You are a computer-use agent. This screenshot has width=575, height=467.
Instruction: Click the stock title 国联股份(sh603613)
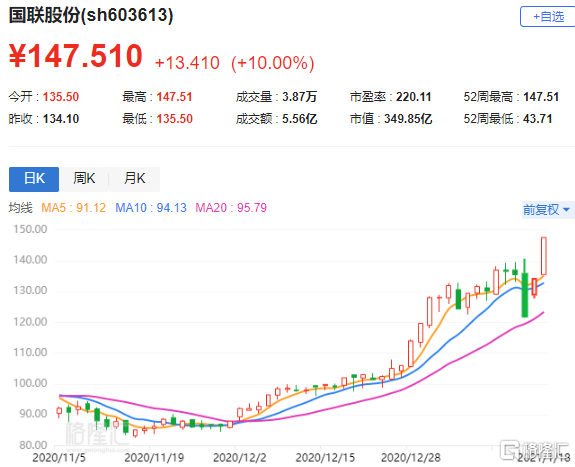click(x=91, y=16)
